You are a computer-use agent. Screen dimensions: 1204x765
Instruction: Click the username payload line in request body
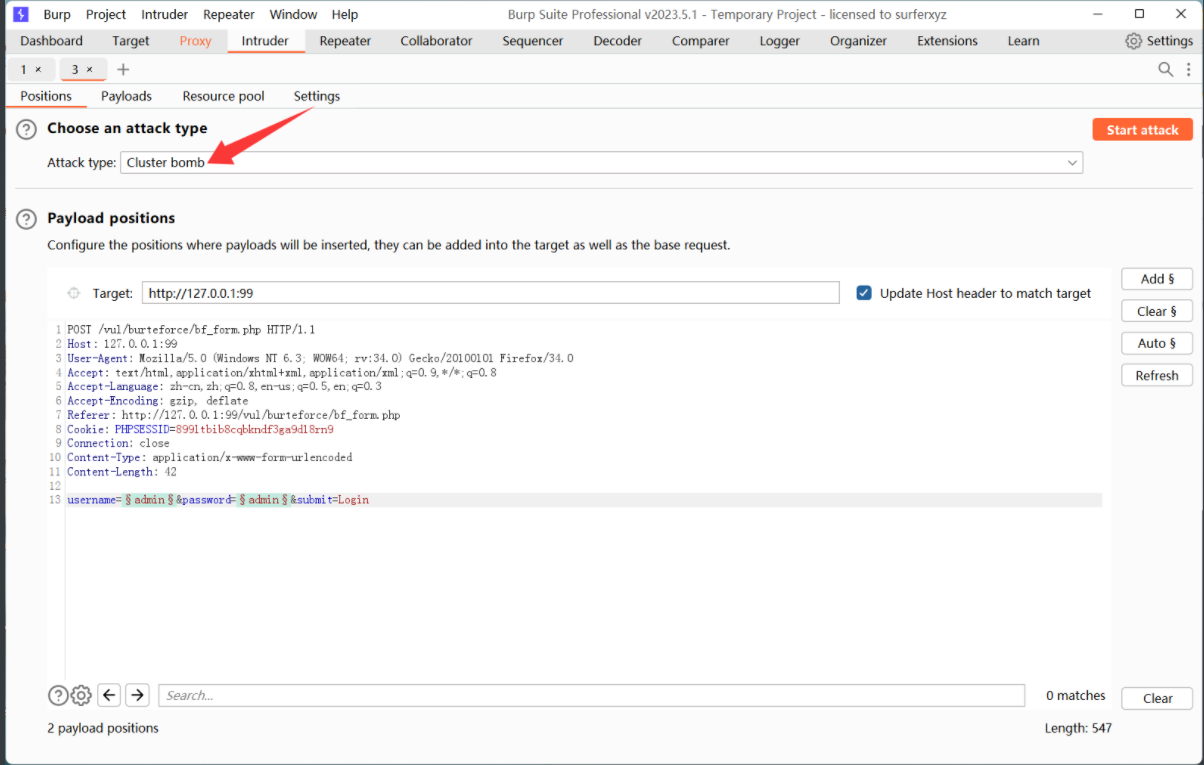click(218, 499)
